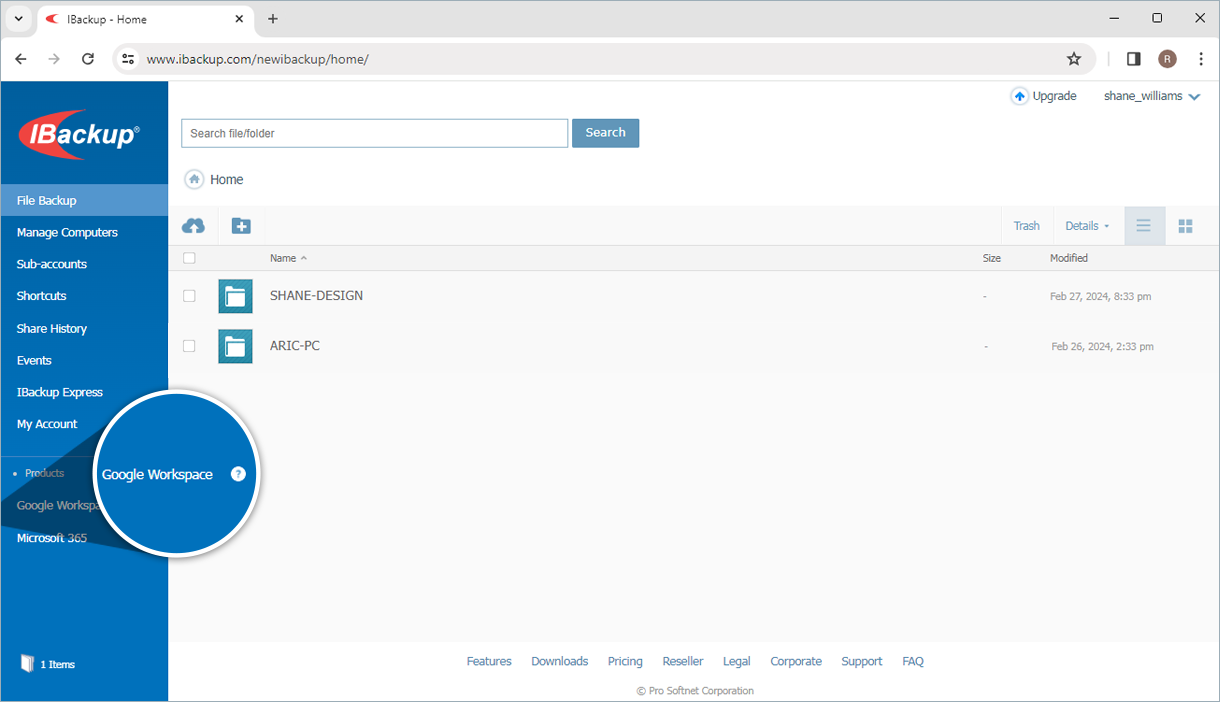This screenshot has width=1220, height=702.
Task: Open the Trash
Action: coord(1027,226)
